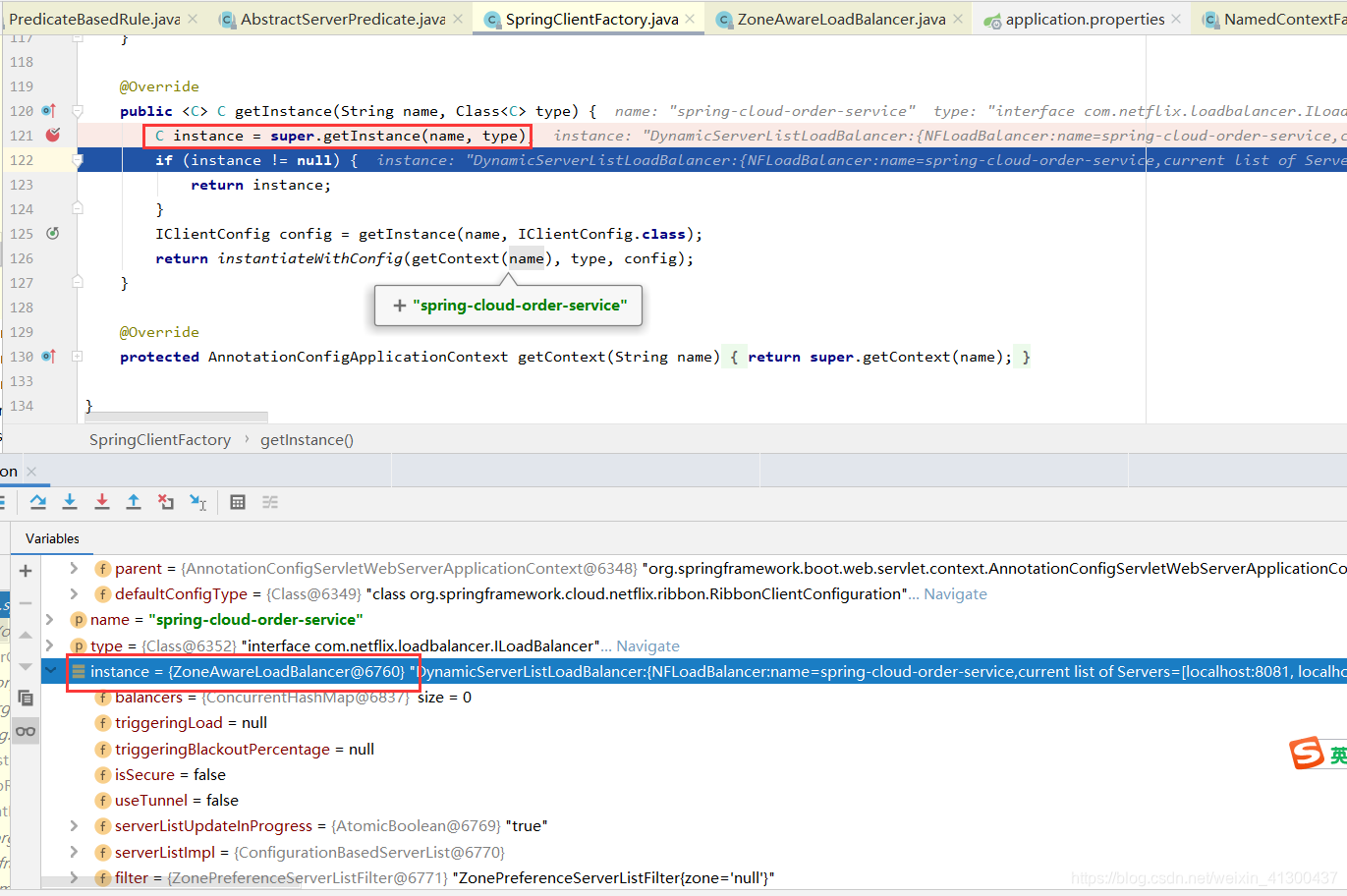
Task: Open the Evaluate Expression calculator icon
Action: coord(238,502)
